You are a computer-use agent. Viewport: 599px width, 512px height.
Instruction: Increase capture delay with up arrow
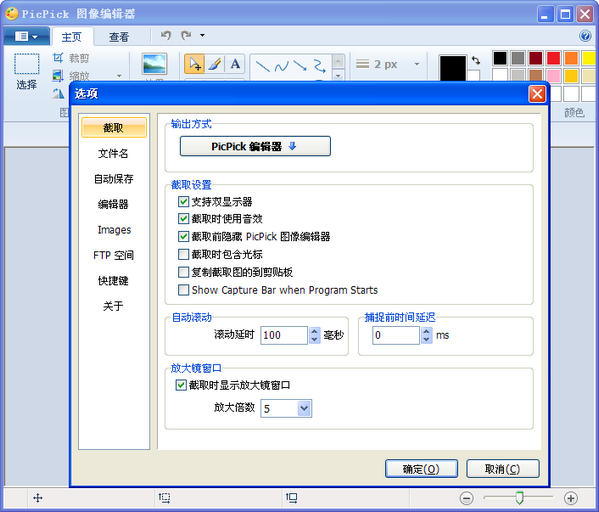pos(426,331)
